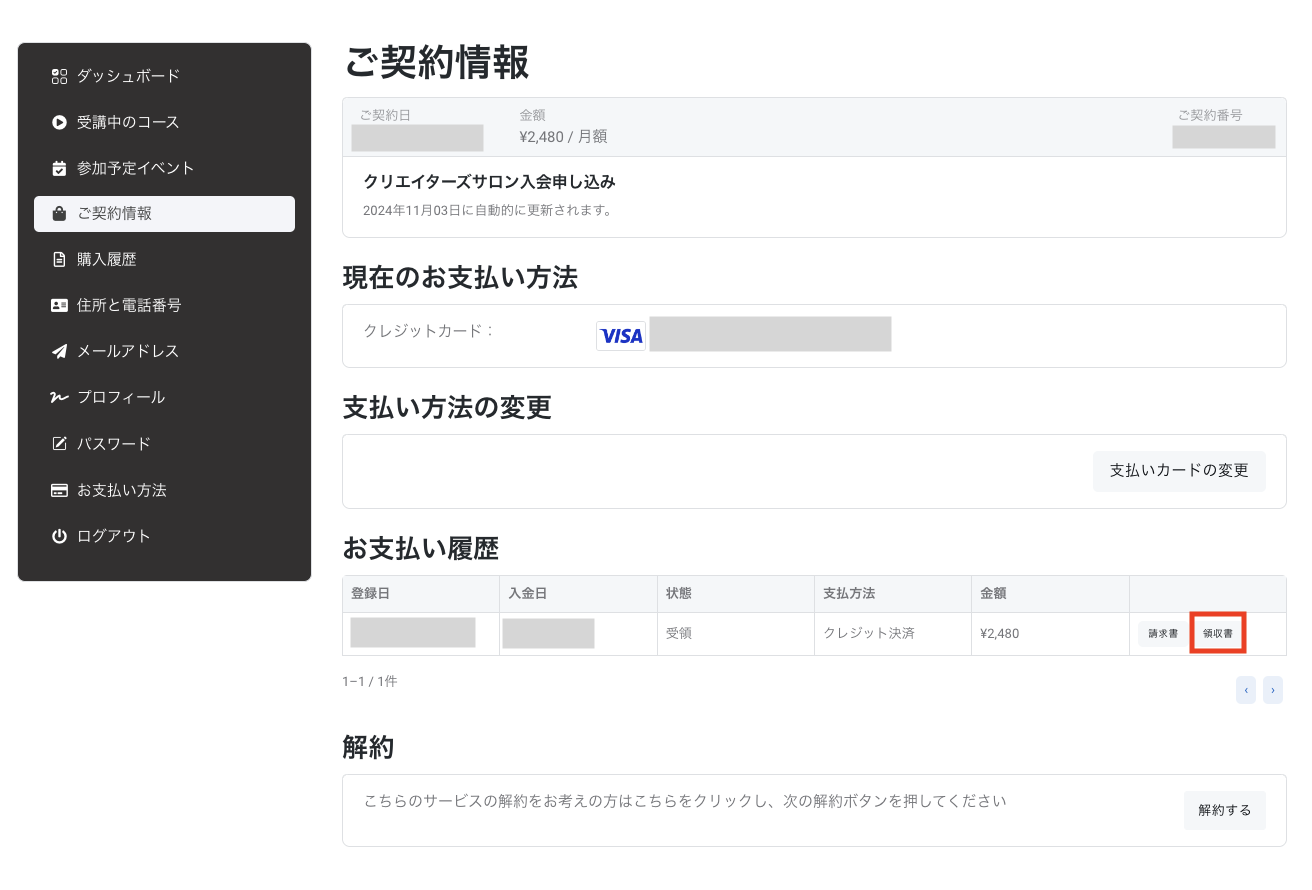Click the document icon beside 購入履歴
This screenshot has width=1312, height=890.
pyautogui.click(x=59, y=260)
